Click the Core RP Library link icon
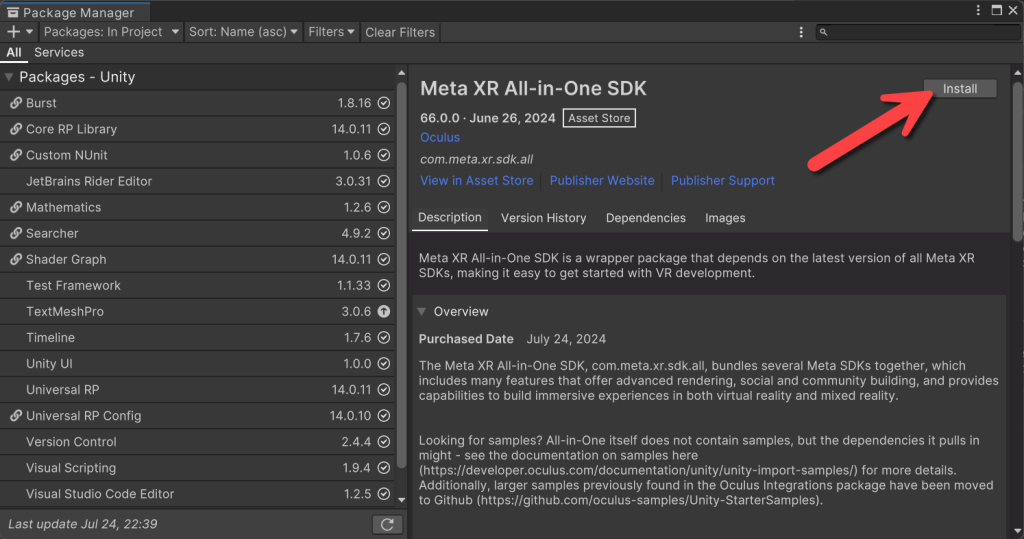The image size is (1024, 539). pyautogui.click(x=16, y=129)
